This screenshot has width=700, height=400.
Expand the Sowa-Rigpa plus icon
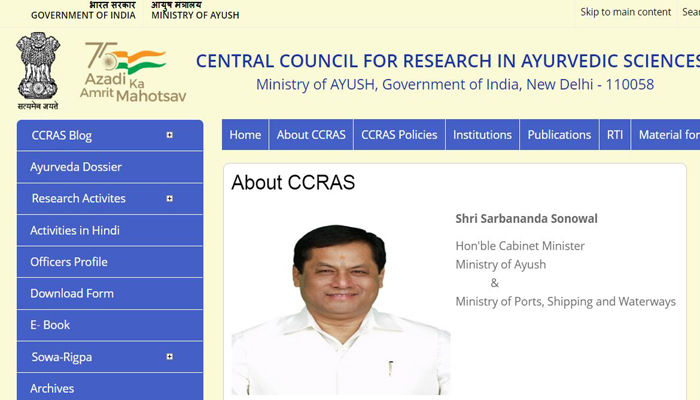(170, 357)
